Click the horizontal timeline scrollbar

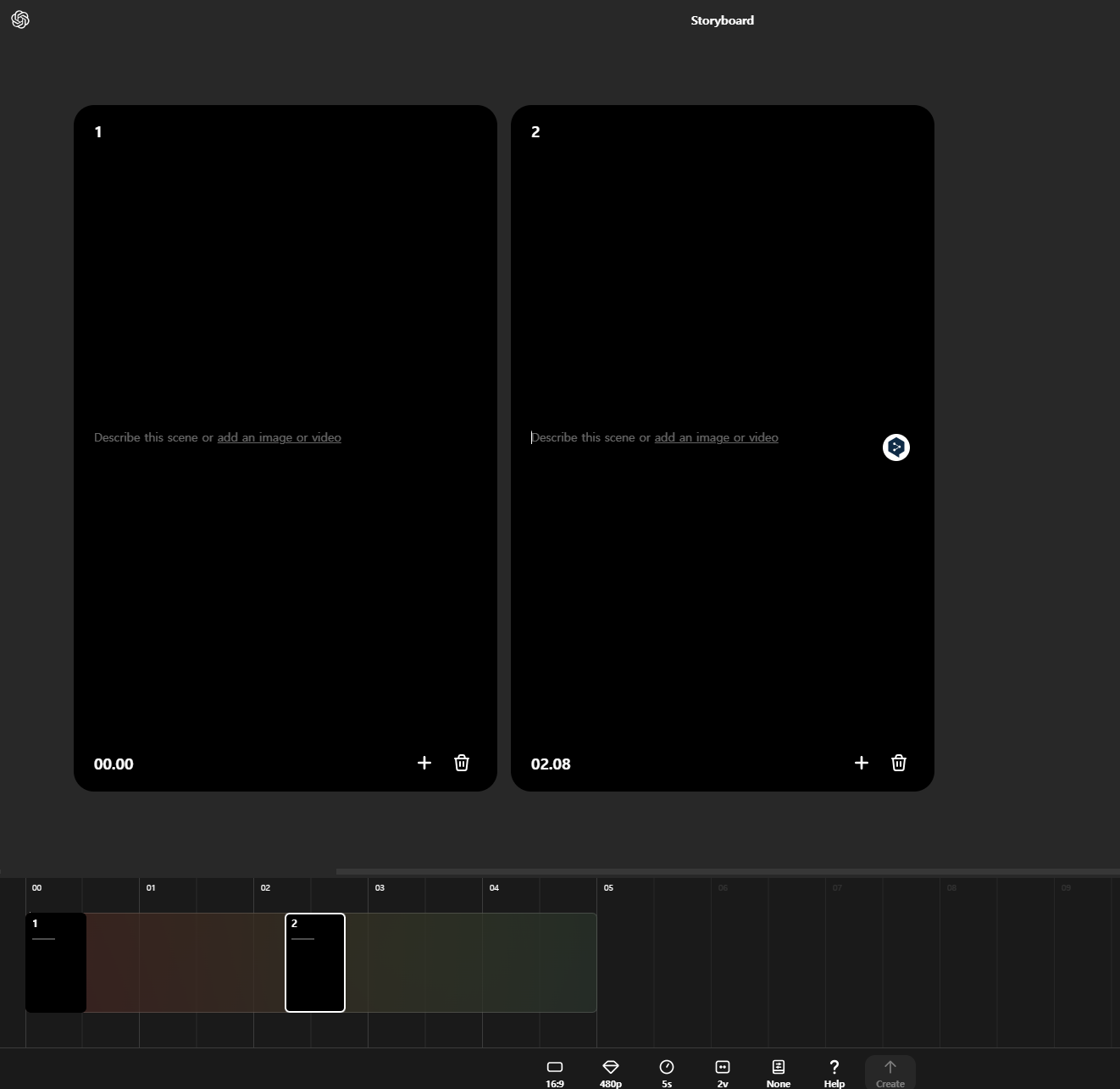point(728,871)
